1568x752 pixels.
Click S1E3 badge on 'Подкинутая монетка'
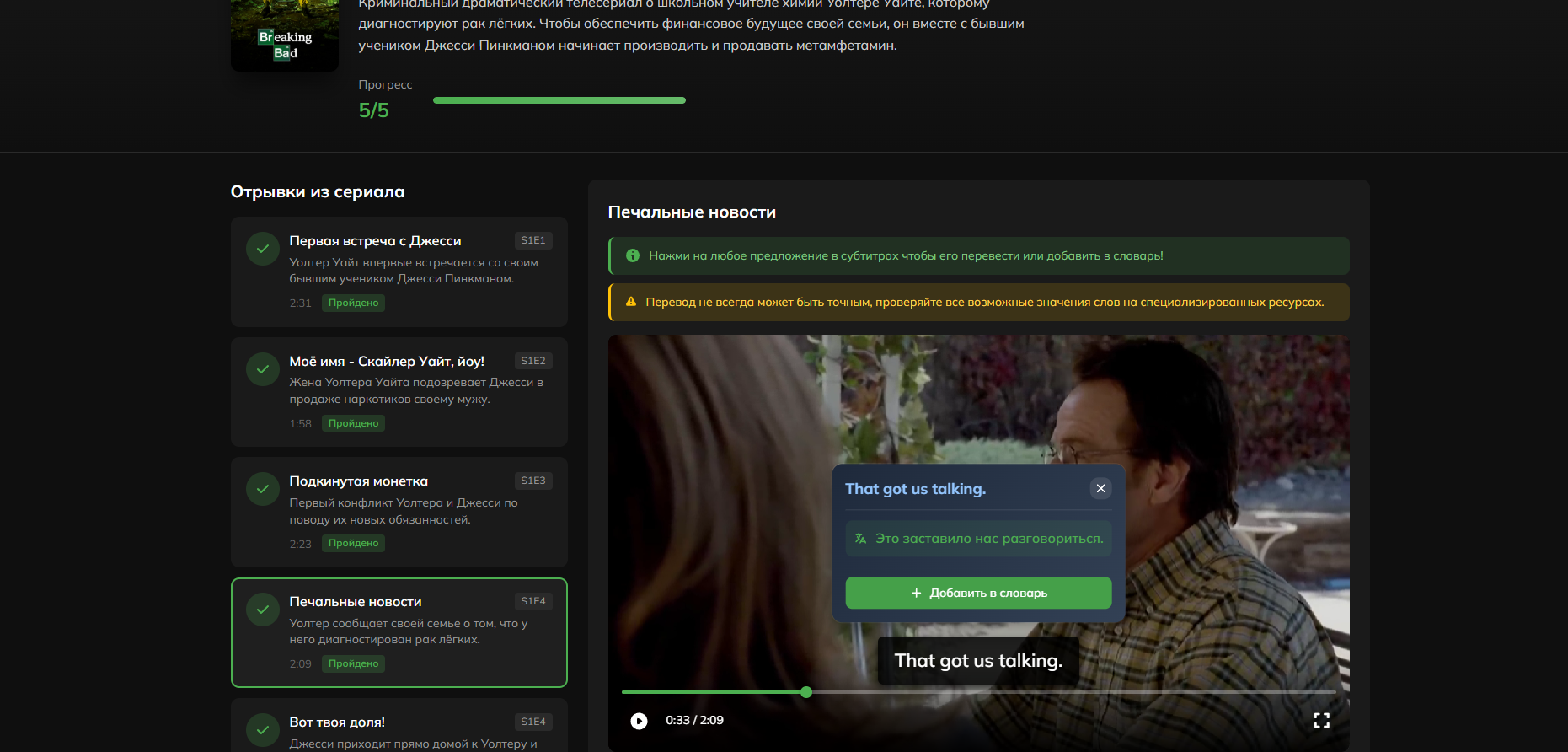533,481
